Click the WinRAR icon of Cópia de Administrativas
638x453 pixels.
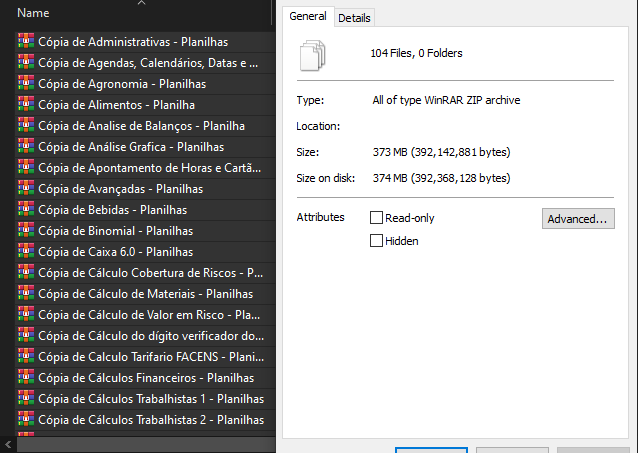(x=26, y=42)
